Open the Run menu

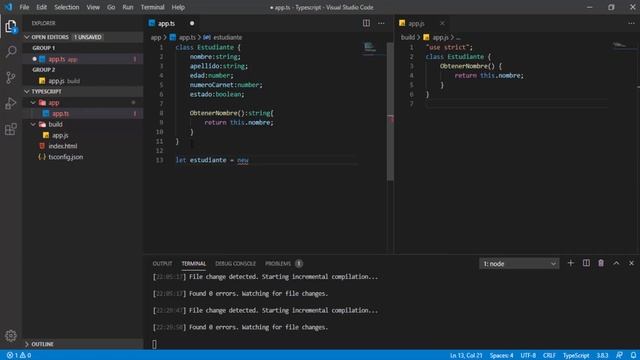(x=128, y=7)
